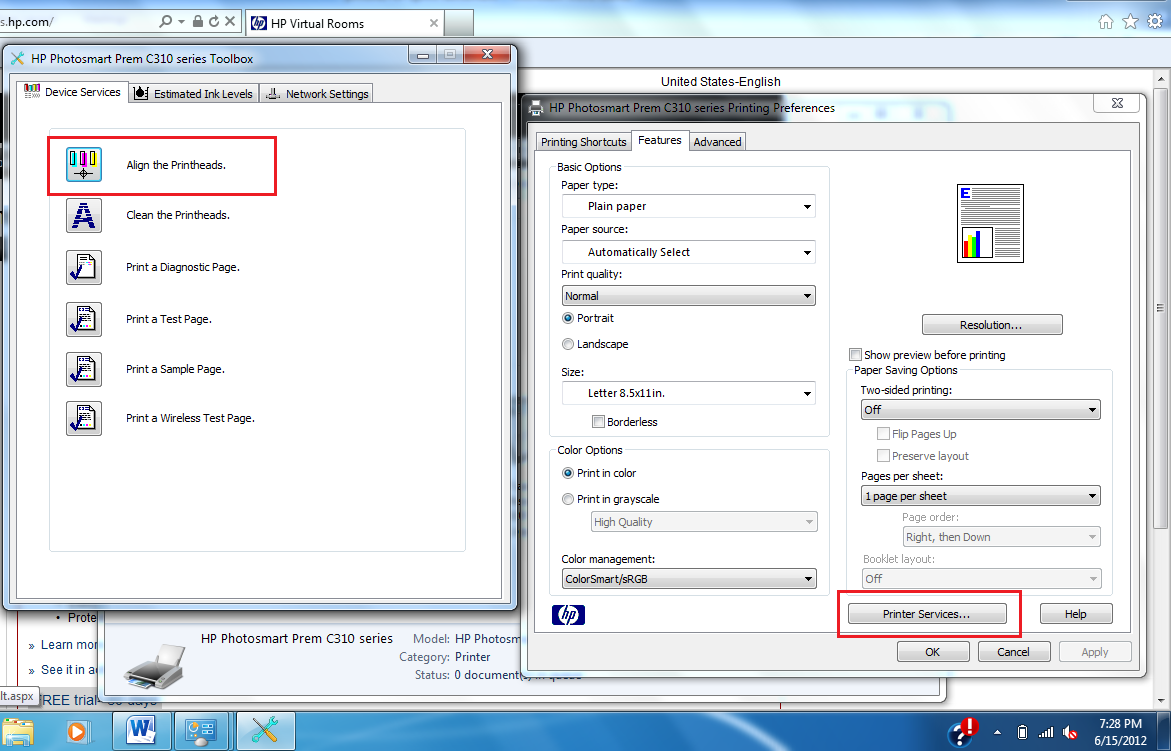This screenshot has width=1171, height=751.
Task: Click the United States-English text
Action: click(721, 81)
